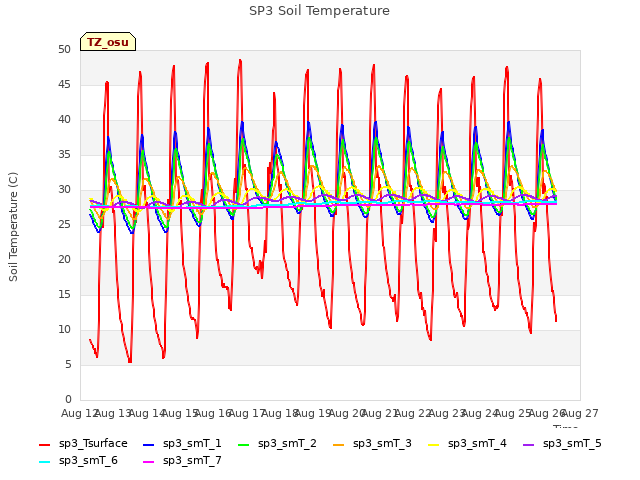The image size is (640, 480).
Task: Click the 10 y-axis tick label
Action: (64, 329)
